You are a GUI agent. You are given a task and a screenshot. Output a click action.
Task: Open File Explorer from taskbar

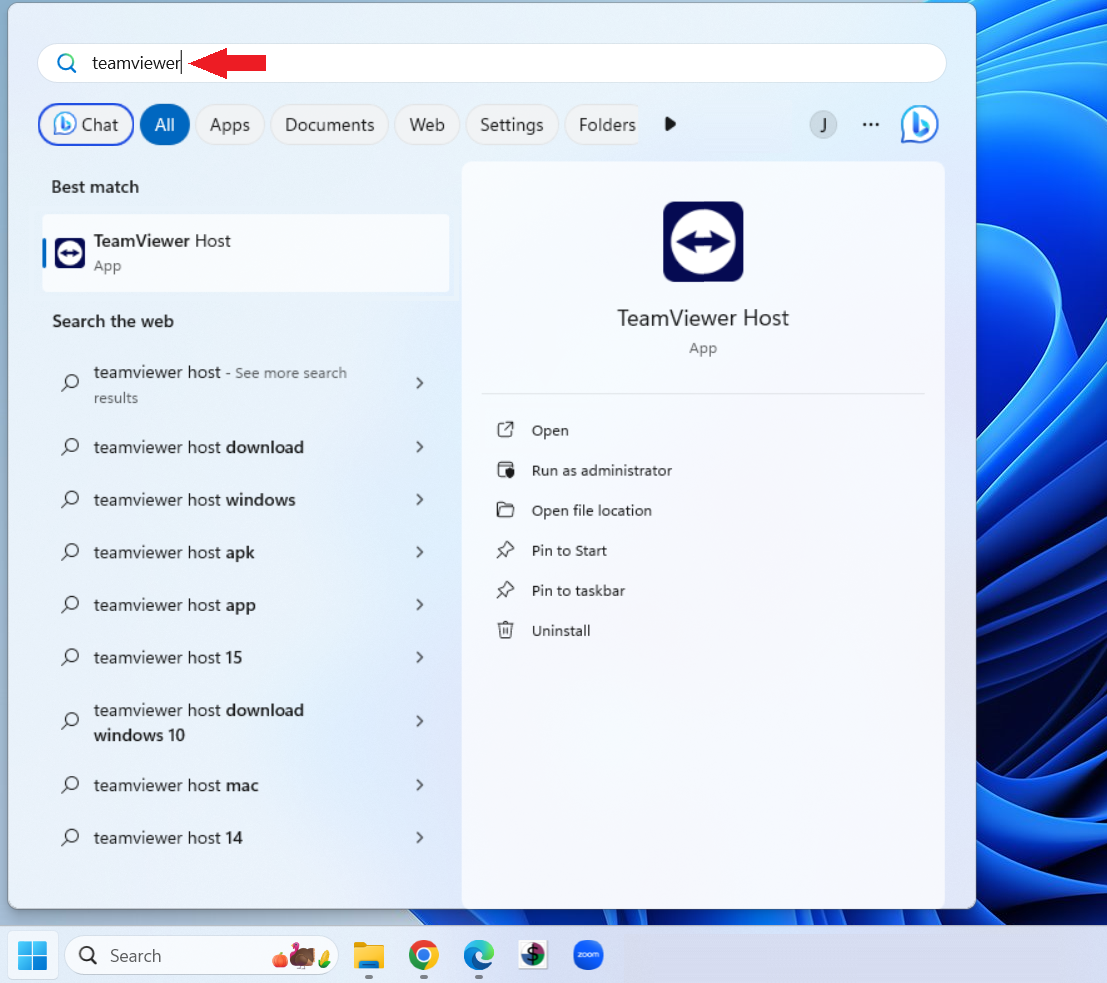click(x=369, y=955)
